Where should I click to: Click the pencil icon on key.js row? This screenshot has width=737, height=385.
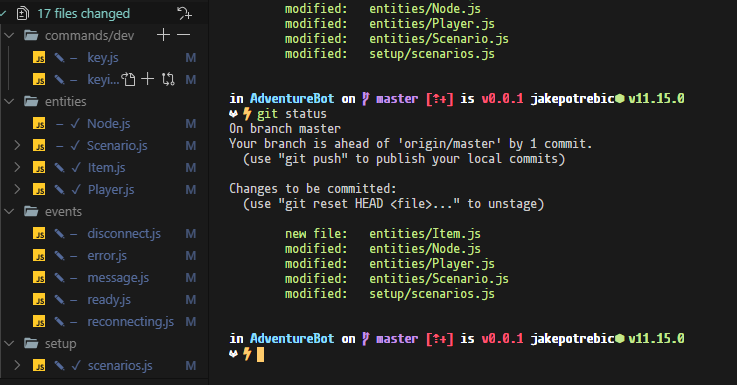59,58
